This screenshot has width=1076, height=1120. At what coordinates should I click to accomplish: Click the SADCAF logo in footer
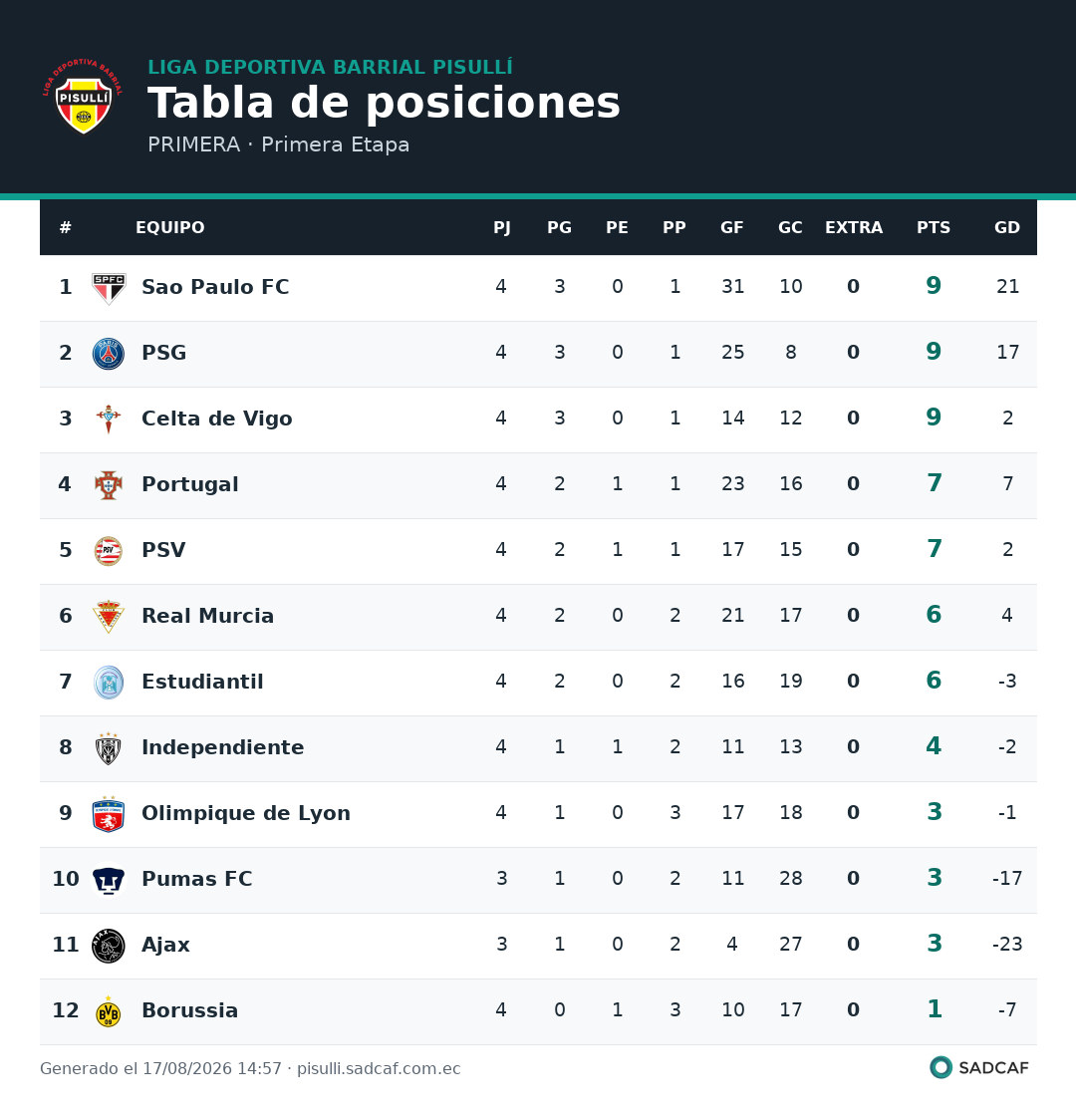coord(979,1068)
